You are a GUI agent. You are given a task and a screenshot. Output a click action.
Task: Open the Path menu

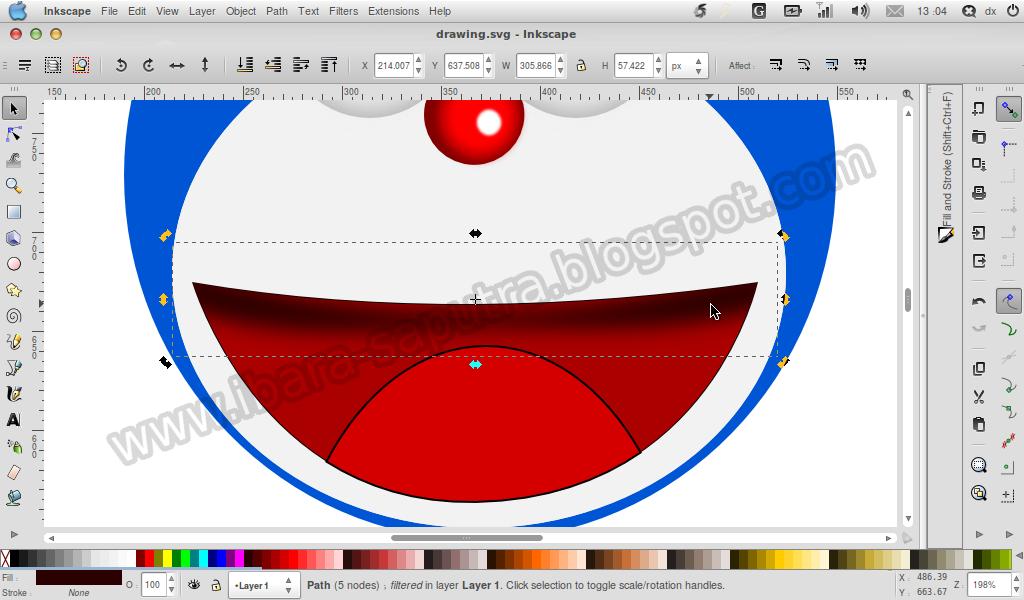(x=277, y=11)
